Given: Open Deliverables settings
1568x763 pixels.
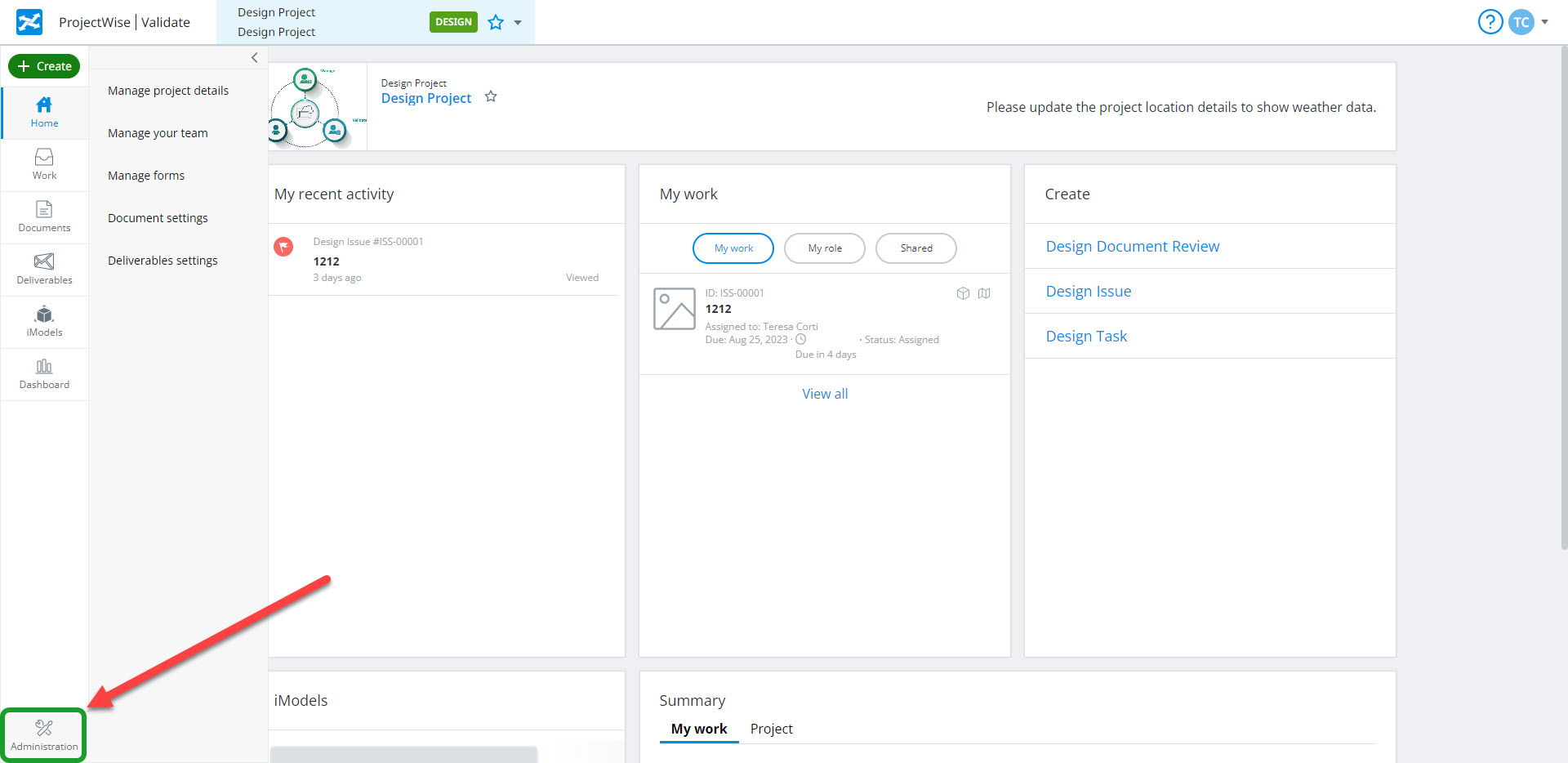Looking at the screenshot, I should click(163, 261).
